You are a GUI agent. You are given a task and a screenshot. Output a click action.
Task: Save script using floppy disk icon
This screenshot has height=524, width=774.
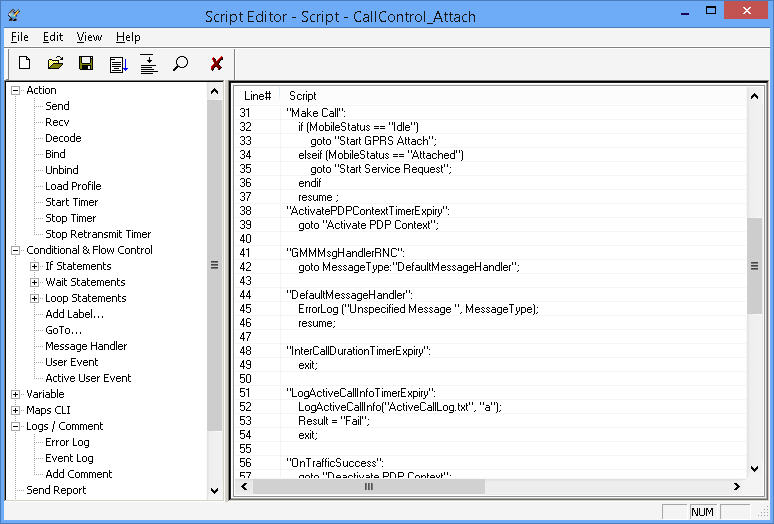pyautogui.click(x=86, y=64)
